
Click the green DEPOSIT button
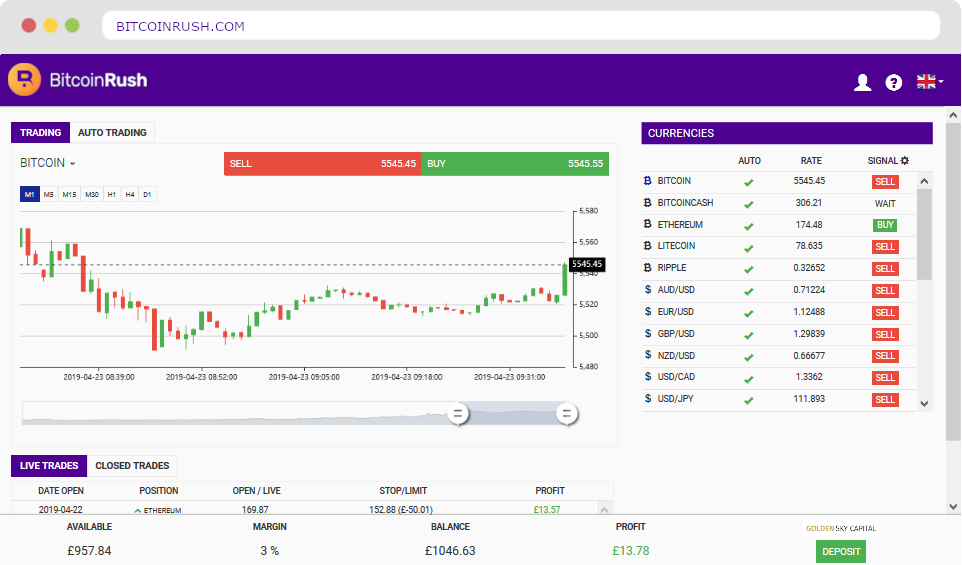pos(840,551)
